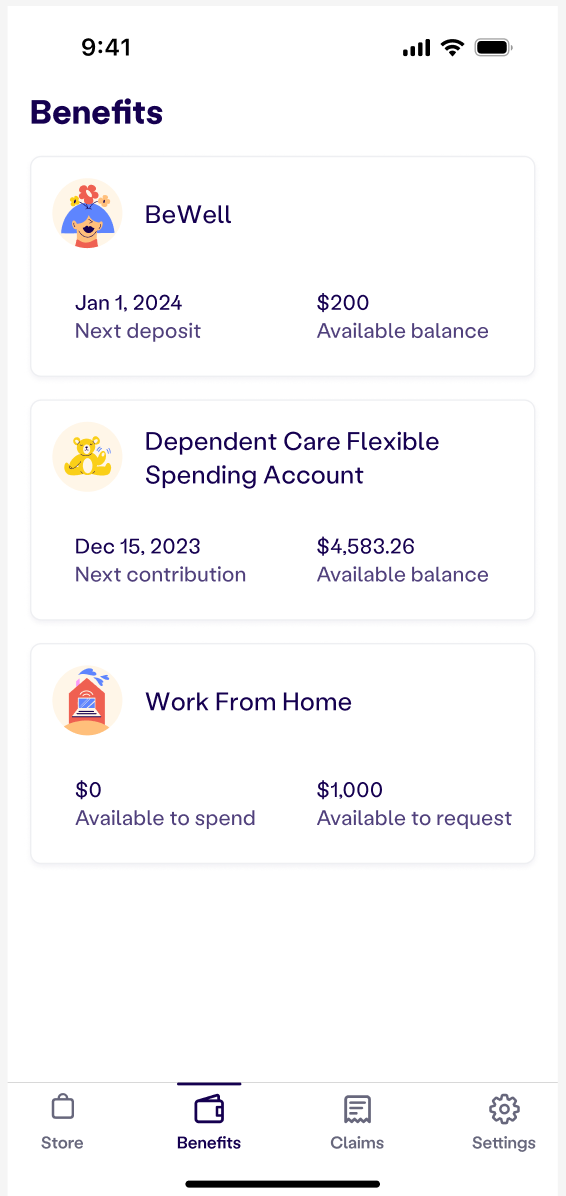This screenshot has height=1196, width=566.
Task: Go to the Settings tab label
Action: tap(504, 1143)
